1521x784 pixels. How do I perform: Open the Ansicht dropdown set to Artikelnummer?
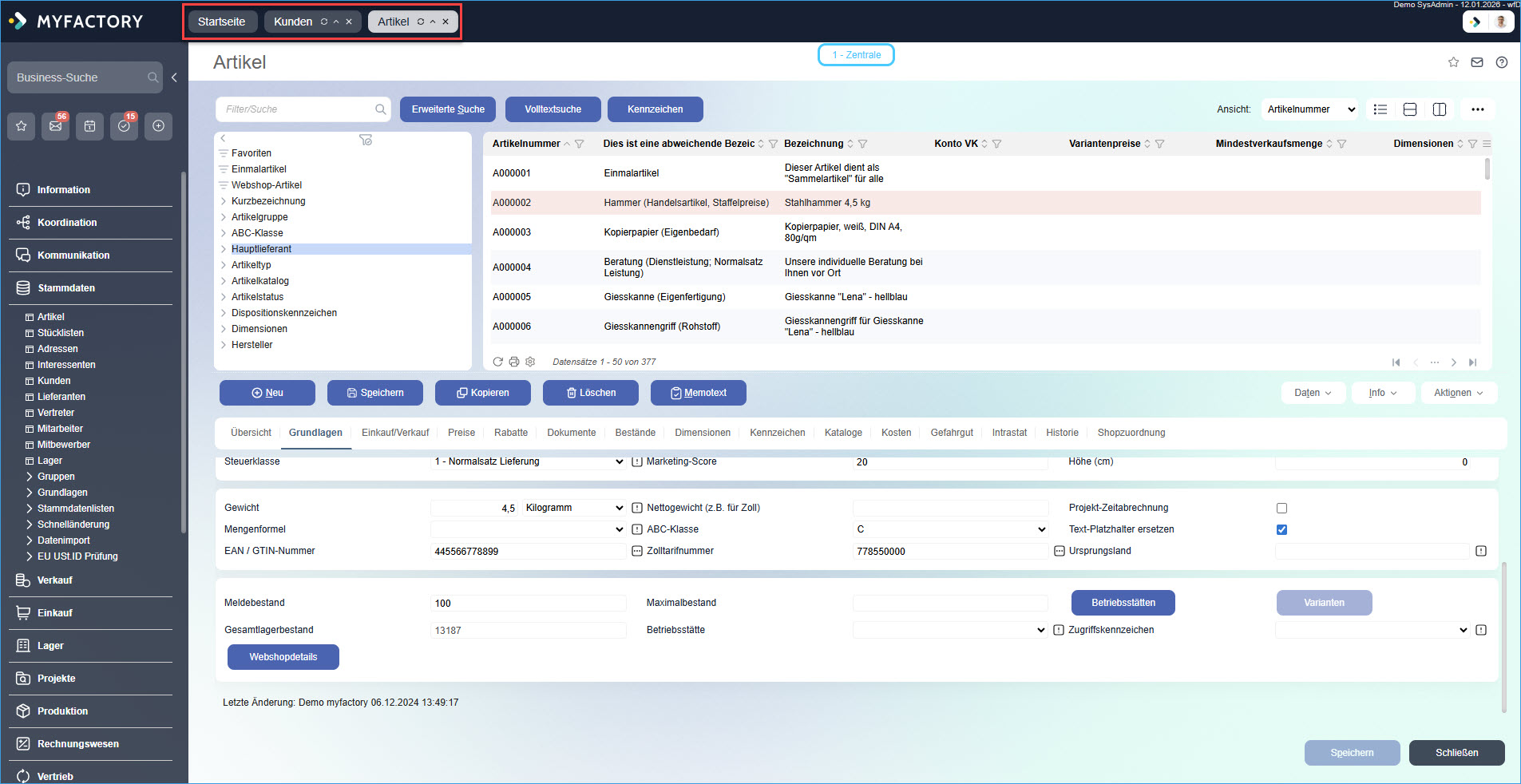1309,109
